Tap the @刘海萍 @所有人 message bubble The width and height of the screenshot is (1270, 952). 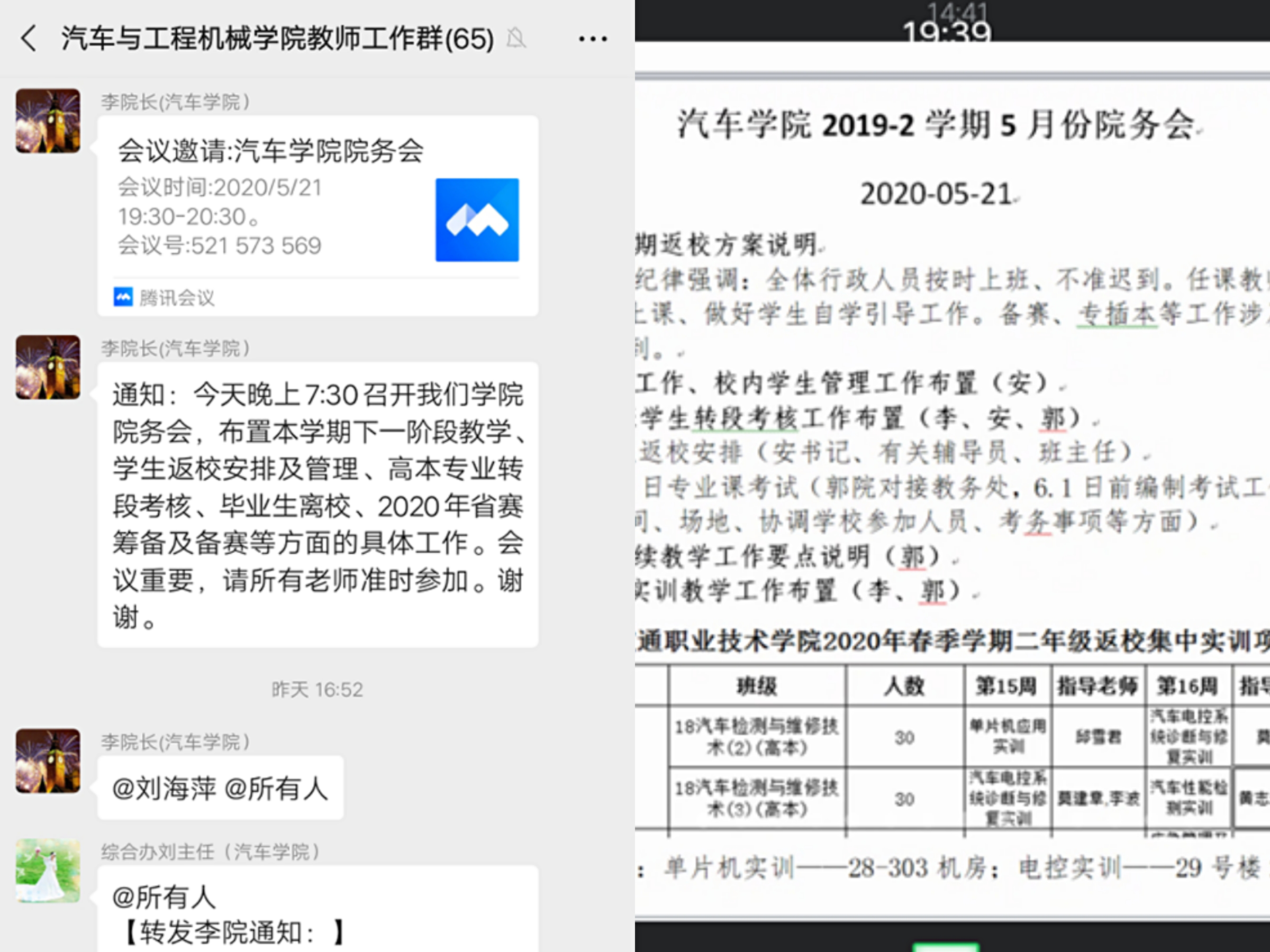point(221,788)
